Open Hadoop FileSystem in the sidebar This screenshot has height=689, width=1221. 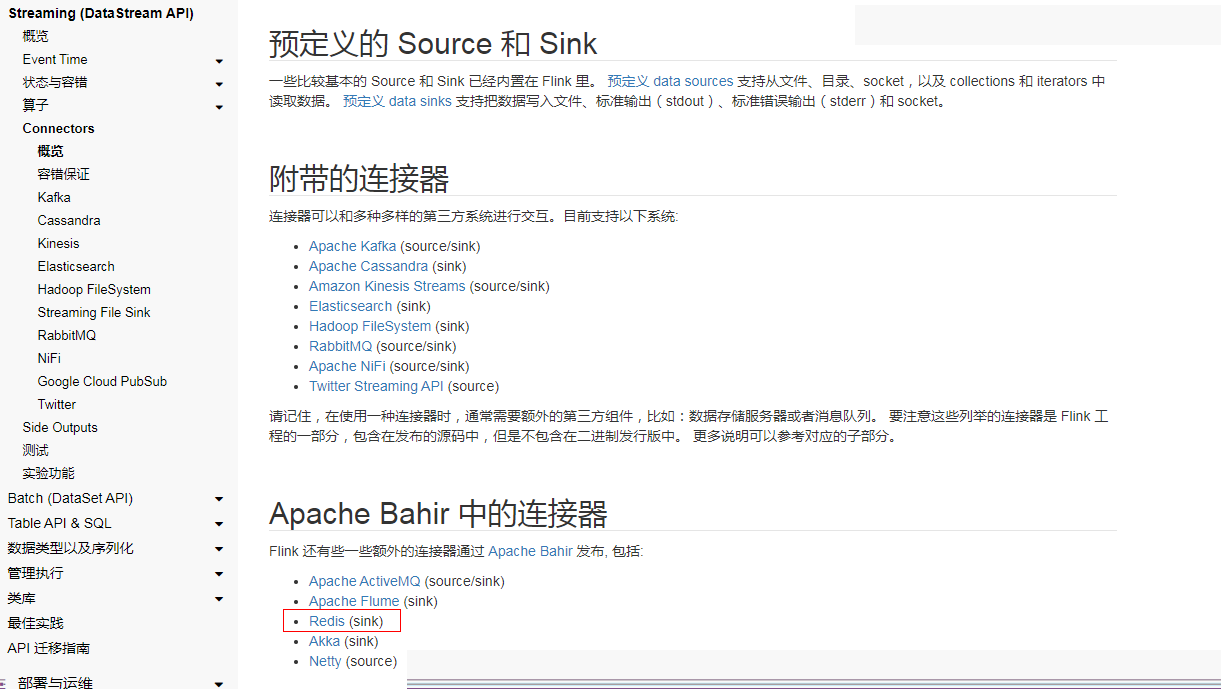(94, 289)
